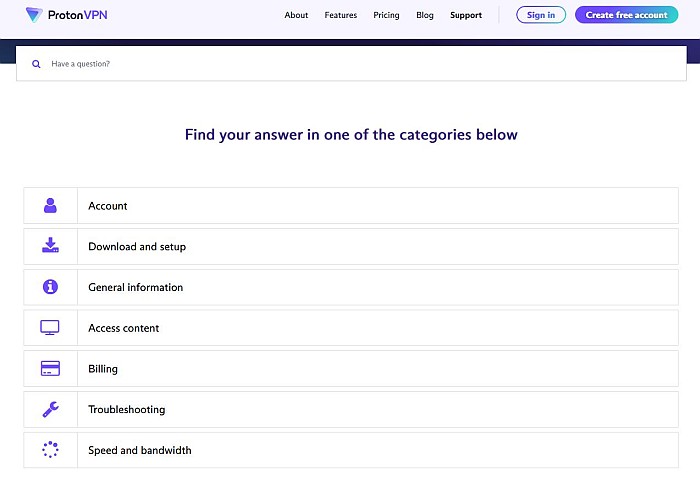
Task: Open the Speed and bandwidth category
Action: (x=351, y=450)
